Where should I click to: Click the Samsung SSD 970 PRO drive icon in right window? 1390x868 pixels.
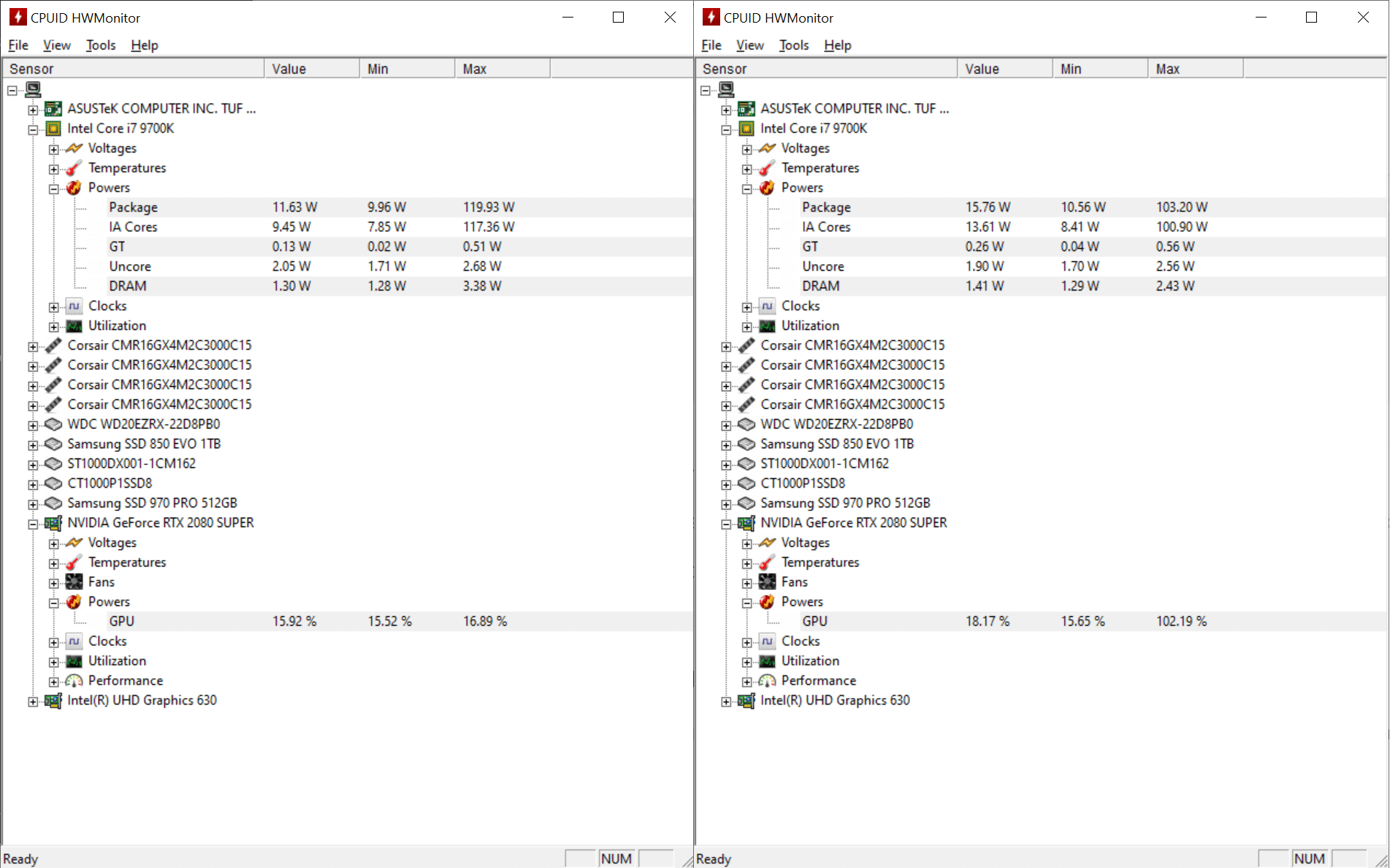(746, 503)
